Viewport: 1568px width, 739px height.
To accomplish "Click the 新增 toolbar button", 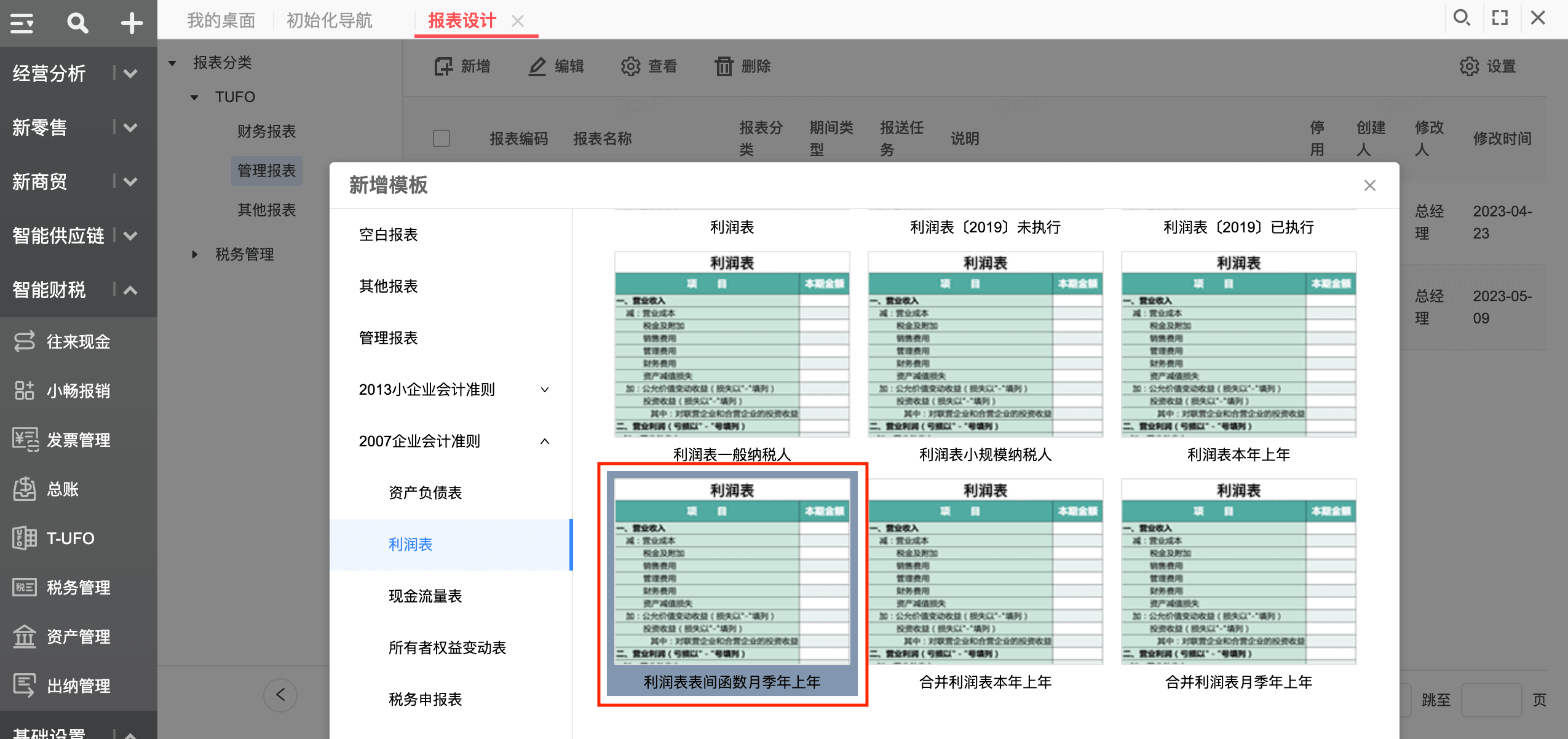I will coord(462,66).
